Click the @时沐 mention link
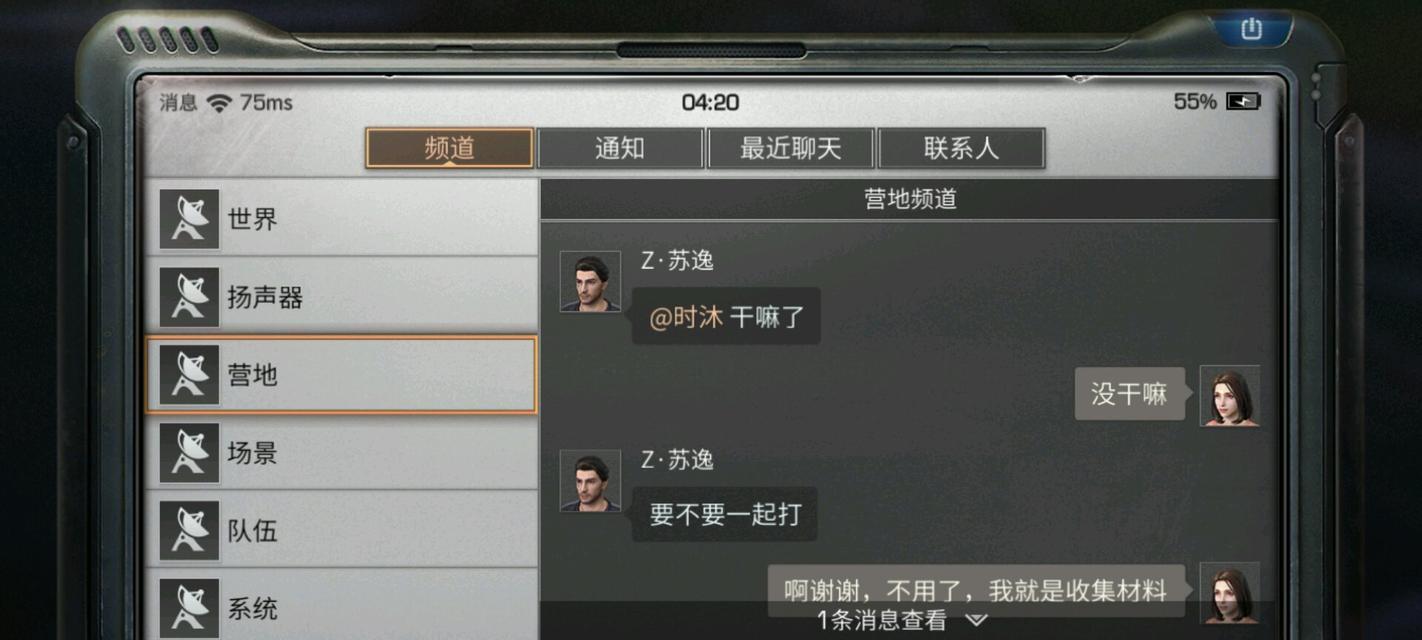Image resolution: width=1422 pixels, height=640 pixels. tap(686, 317)
